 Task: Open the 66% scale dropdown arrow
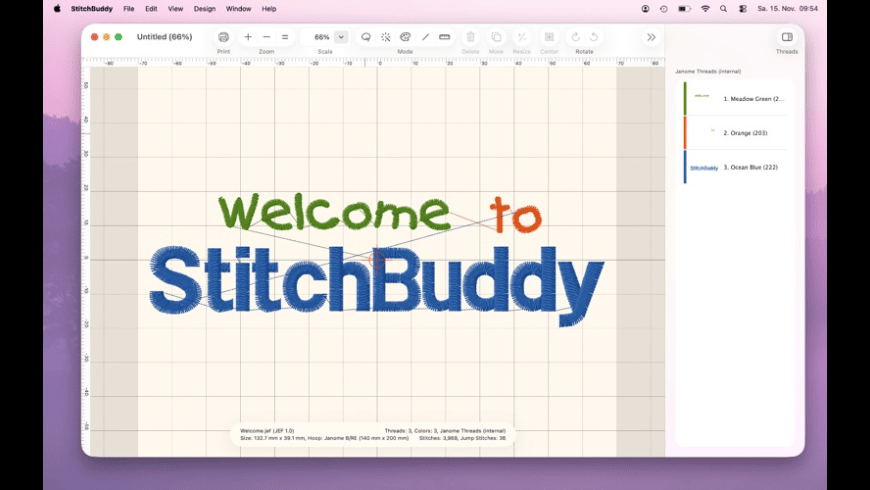click(x=341, y=37)
